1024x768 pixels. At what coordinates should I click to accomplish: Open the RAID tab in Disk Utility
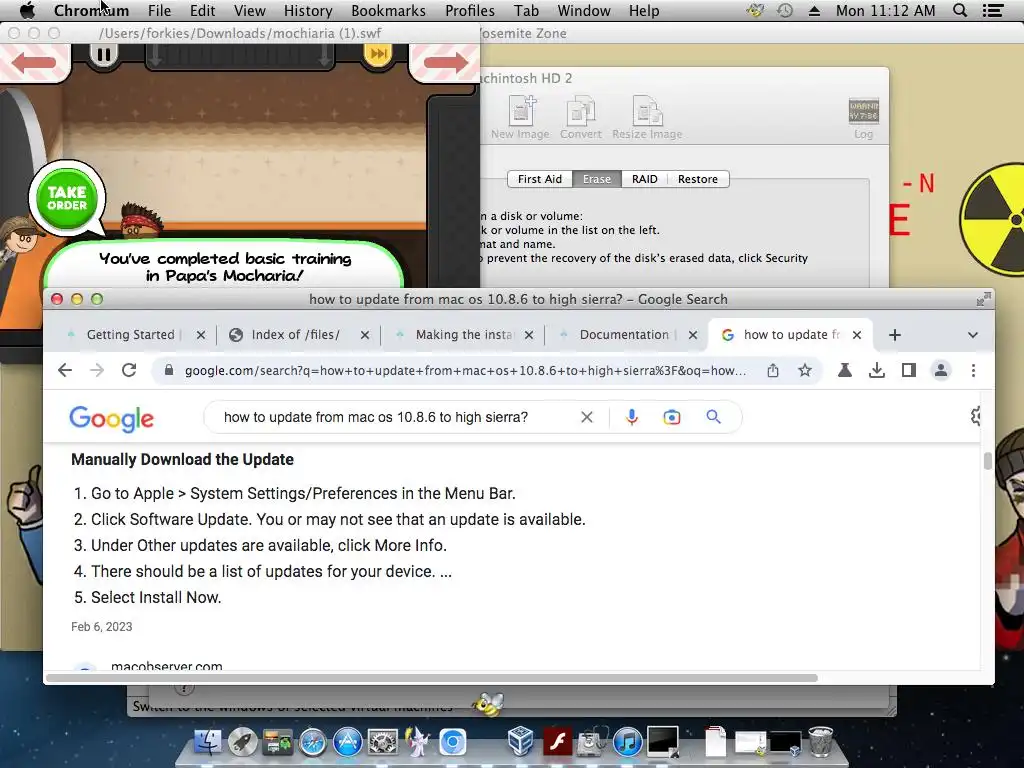coord(645,179)
